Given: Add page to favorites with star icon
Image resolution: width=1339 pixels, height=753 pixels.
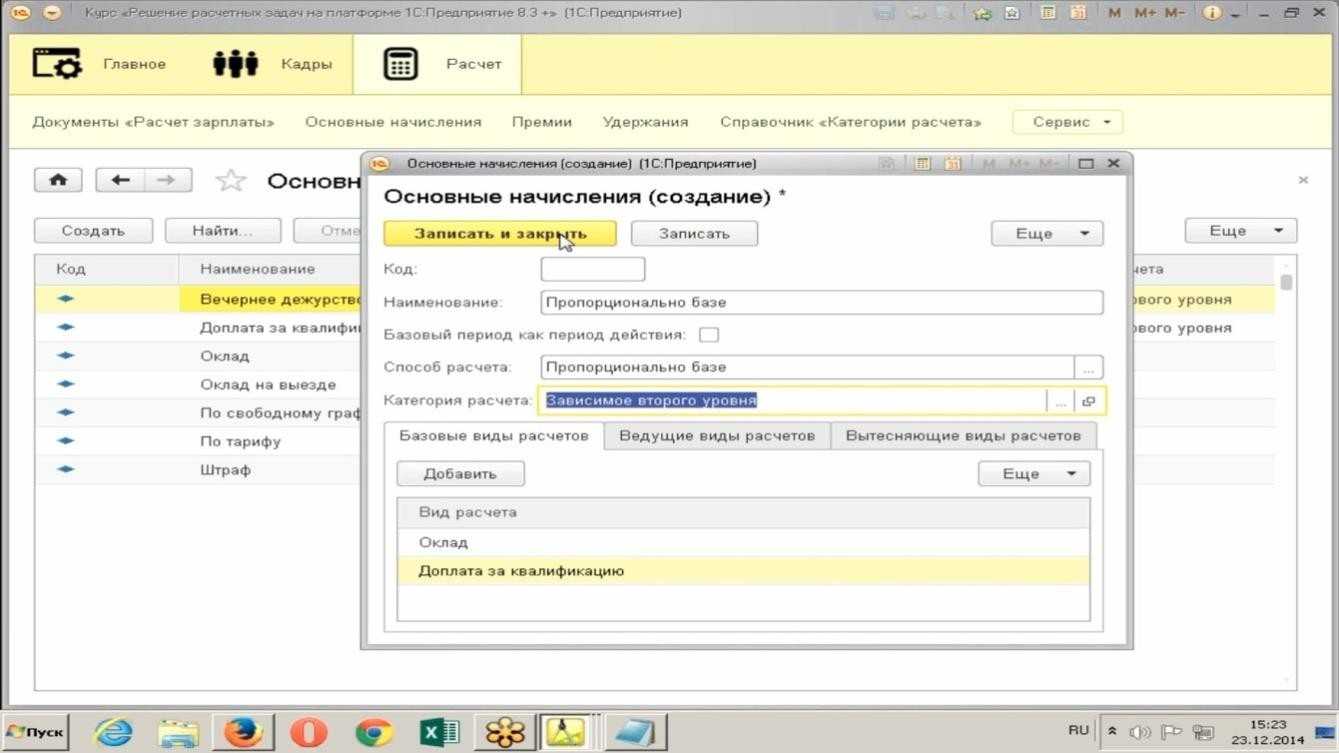Looking at the screenshot, I should (231, 180).
